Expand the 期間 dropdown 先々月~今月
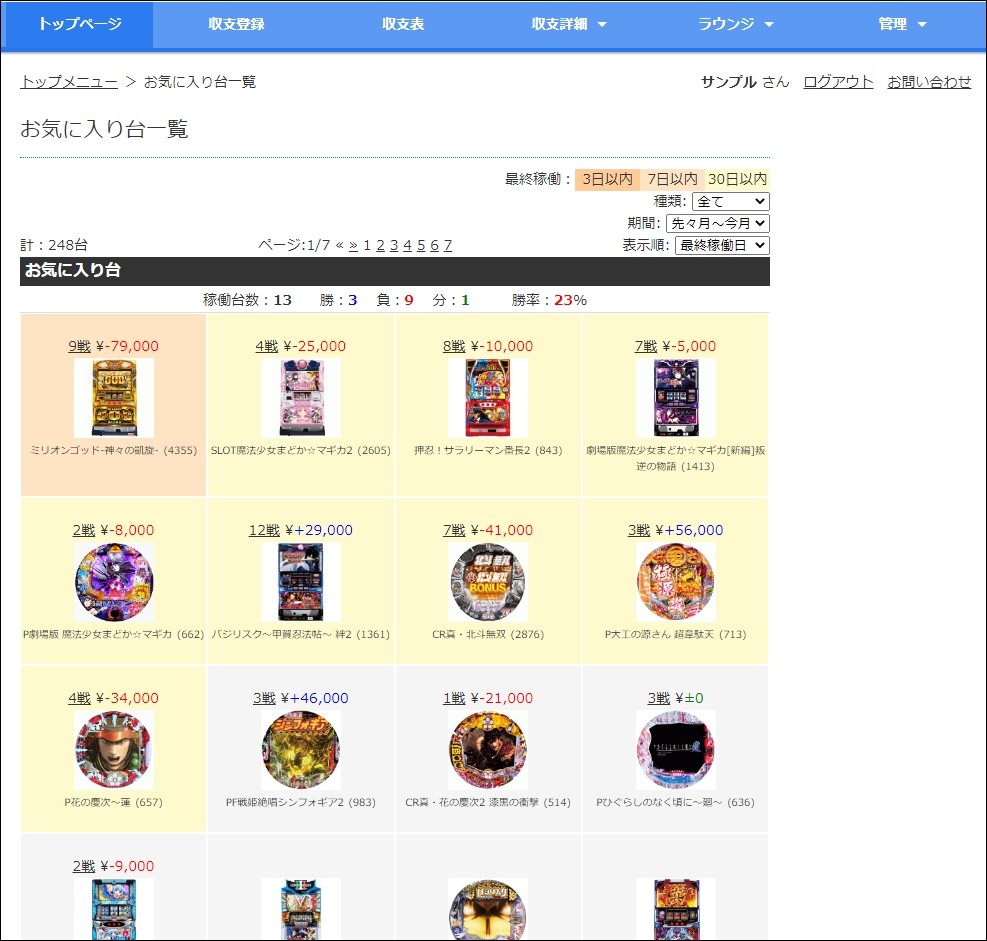Image resolution: width=987 pixels, height=941 pixels. tap(718, 223)
